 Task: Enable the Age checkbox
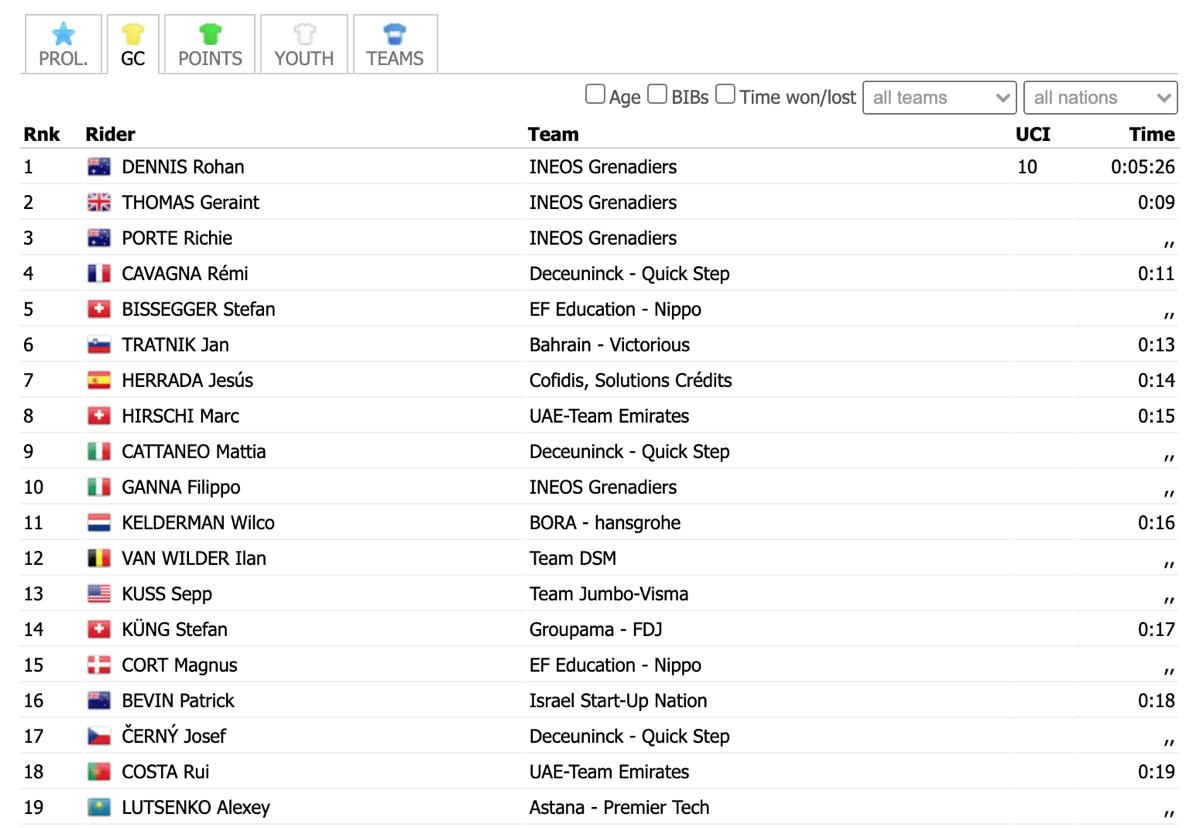click(595, 94)
